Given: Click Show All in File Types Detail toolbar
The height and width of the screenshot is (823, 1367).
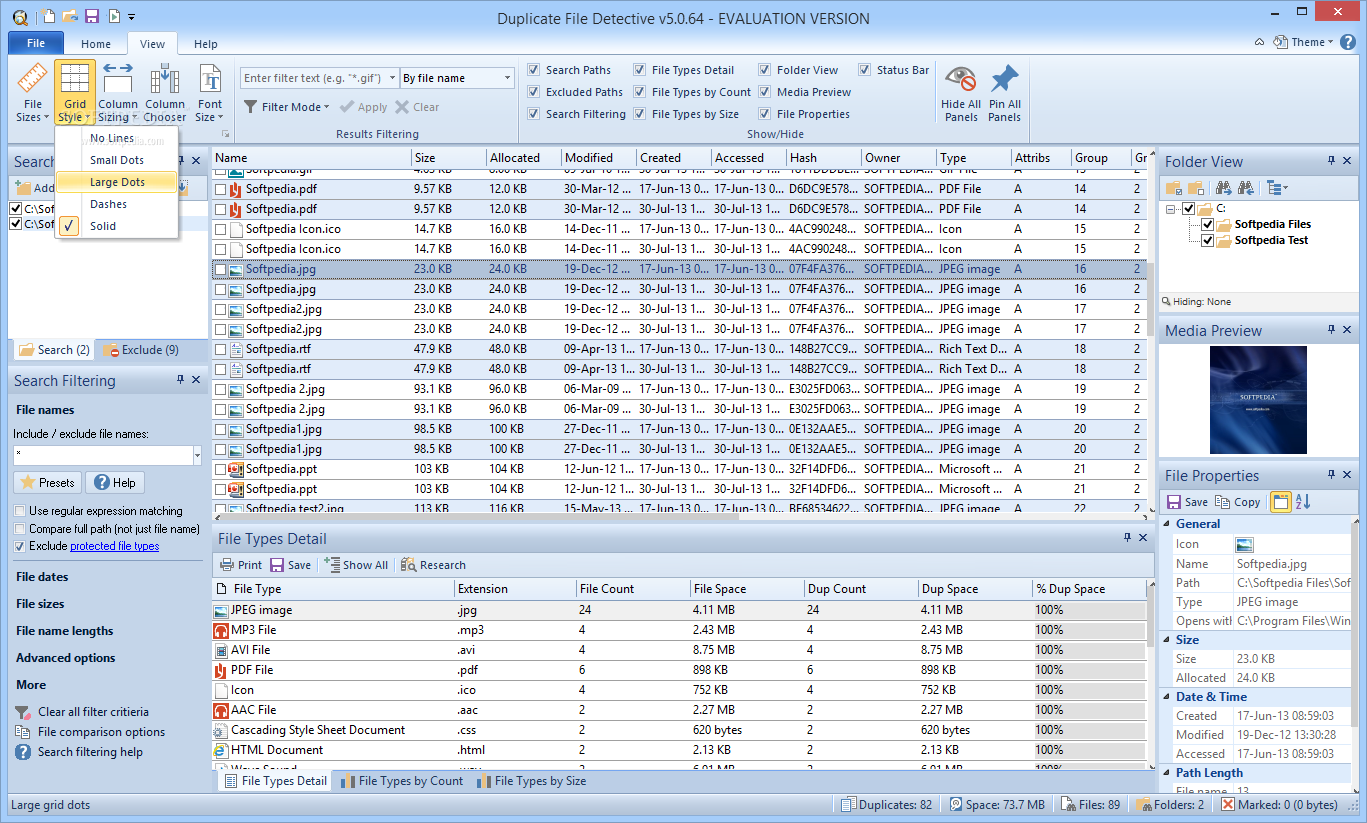Looking at the screenshot, I should [356, 565].
